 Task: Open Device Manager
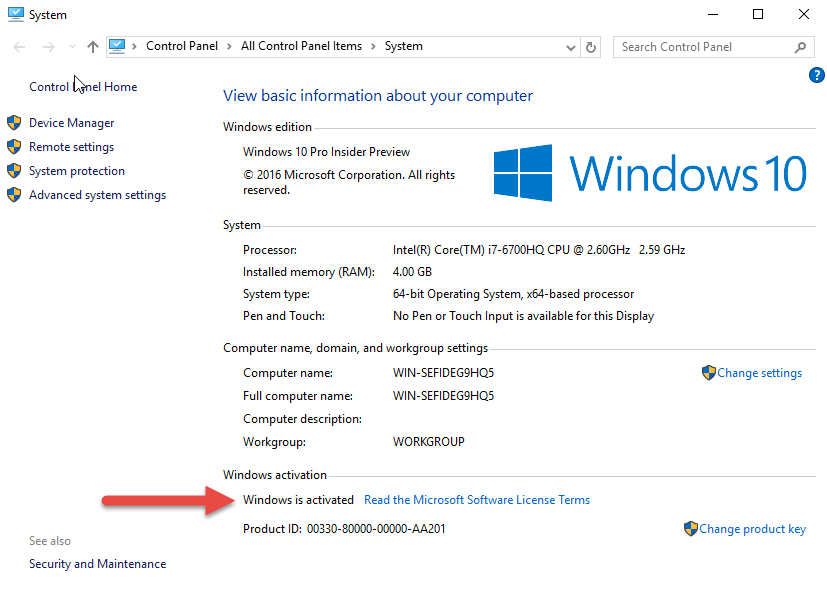point(72,123)
